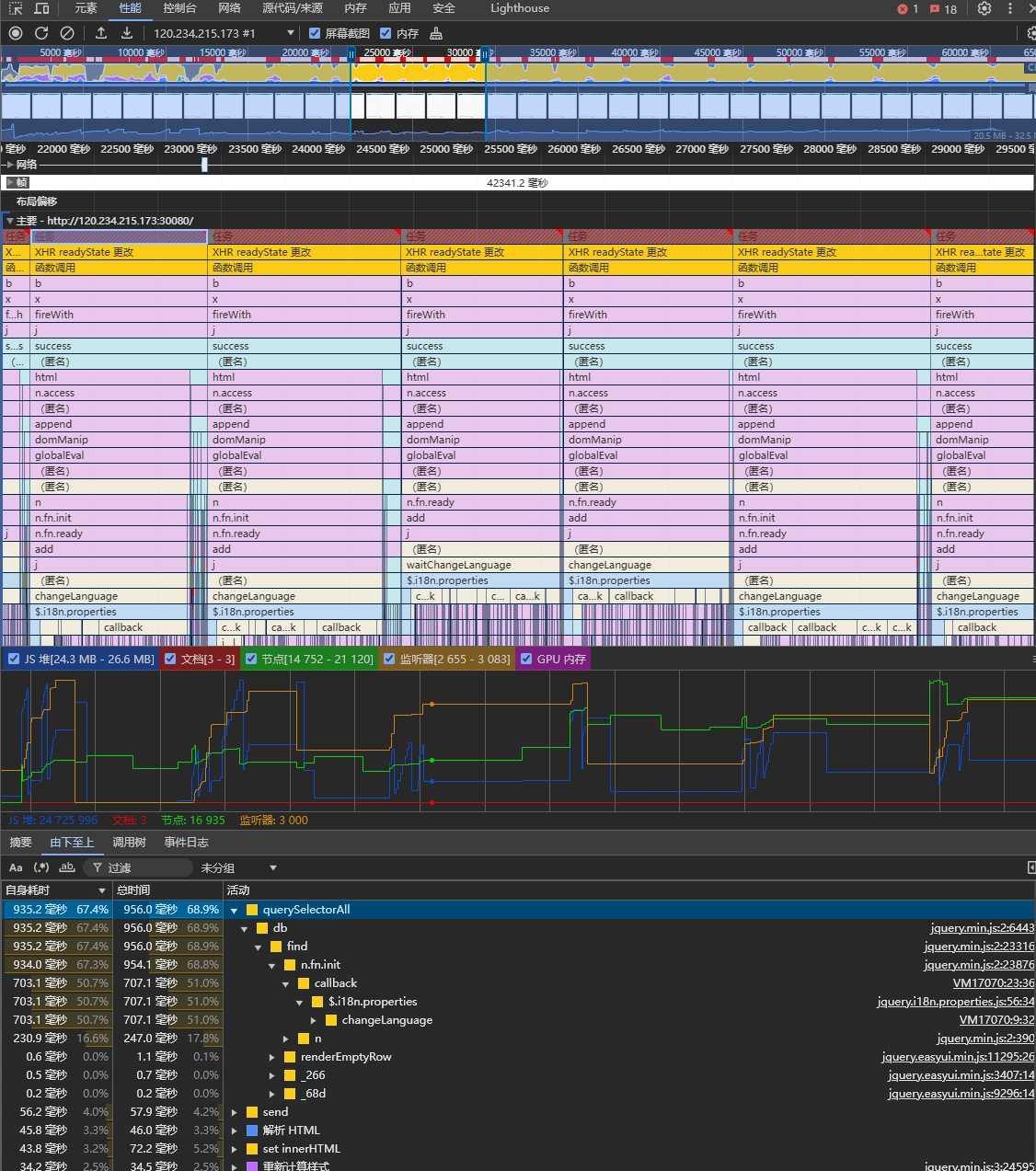The height and width of the screenshot is (1171, 1036).
Task: Open link VM17070:23:36
Action: pyautogui.click(x=994, y=983)
